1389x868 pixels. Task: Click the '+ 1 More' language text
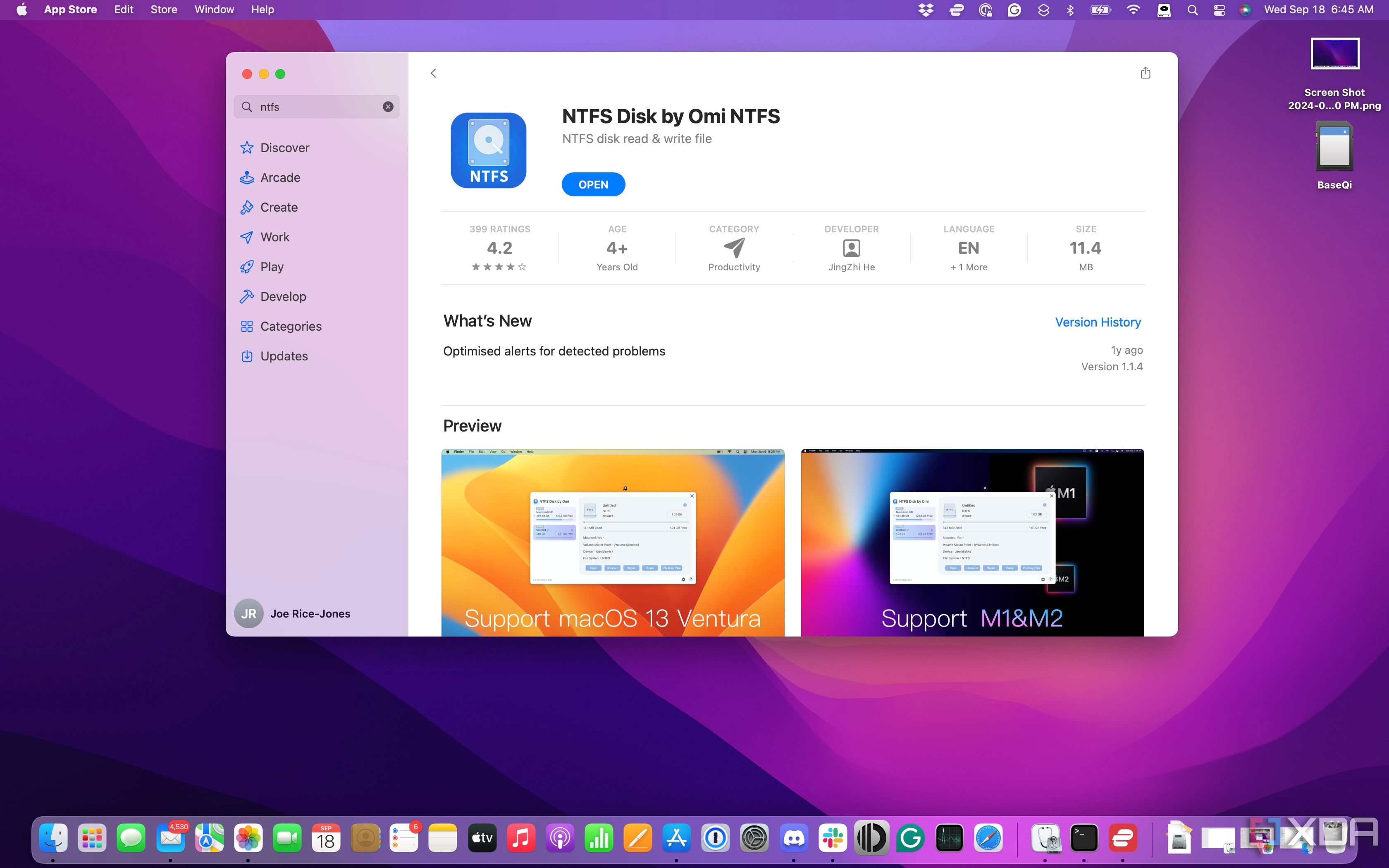(x=969, y=267)
